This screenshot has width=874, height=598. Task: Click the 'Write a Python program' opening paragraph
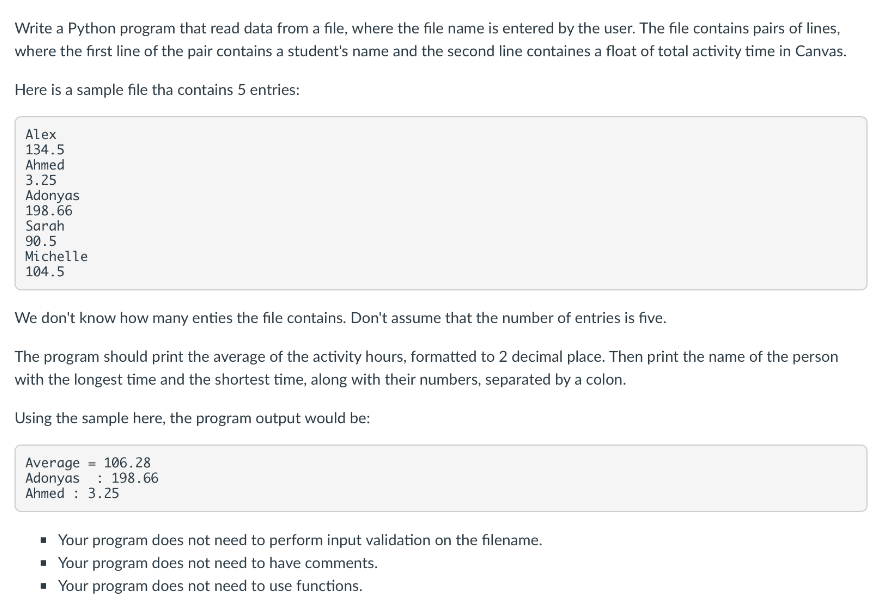(x=430, y=40)
